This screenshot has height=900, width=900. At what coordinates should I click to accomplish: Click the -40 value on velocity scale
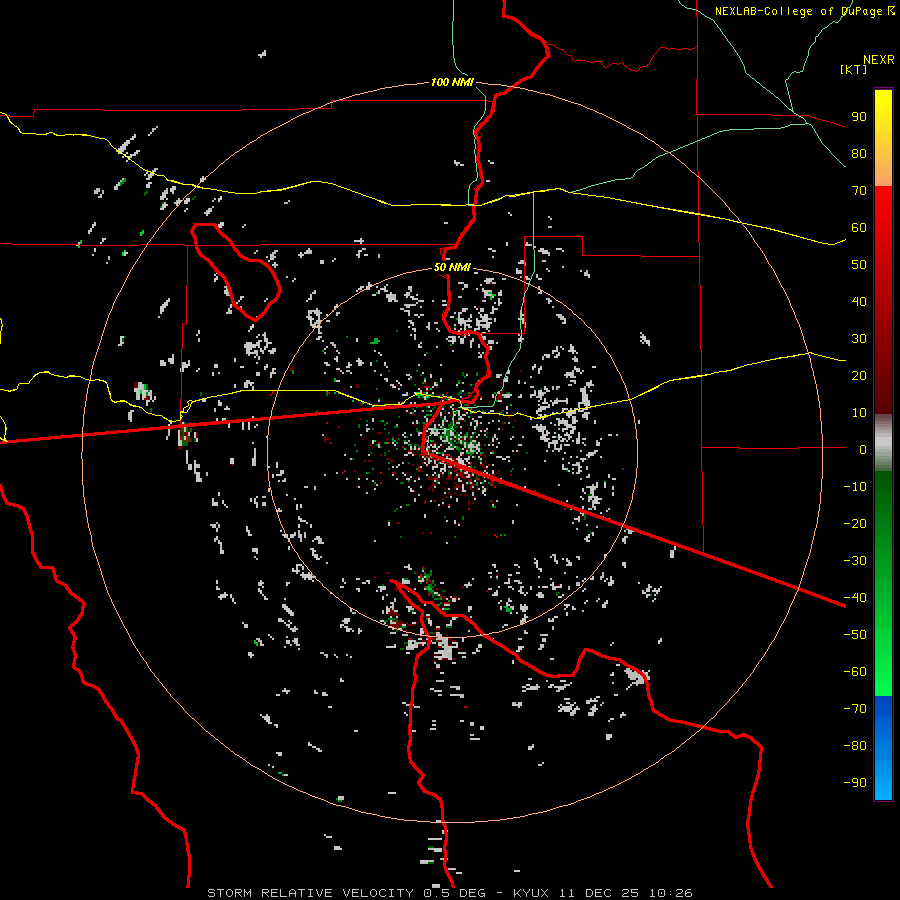coord(855,598)
